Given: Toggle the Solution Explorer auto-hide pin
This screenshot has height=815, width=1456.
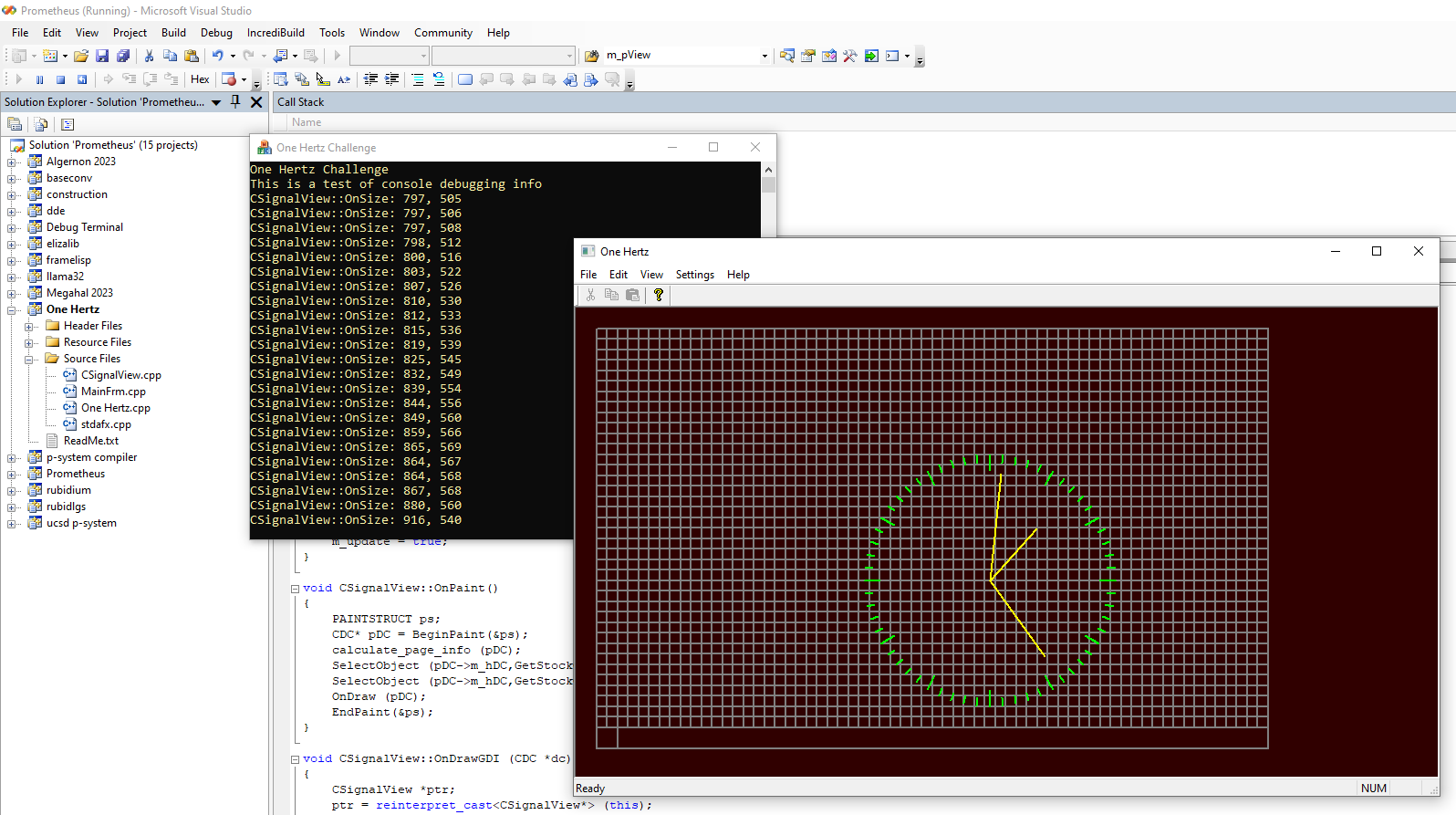Looking at the screenshot, I should click(235, 101).
